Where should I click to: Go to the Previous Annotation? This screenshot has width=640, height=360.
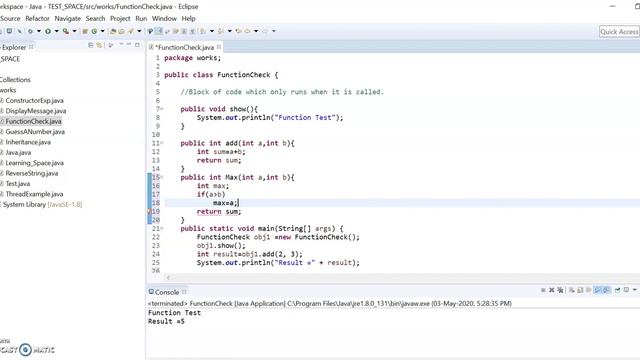click(220, 31)
